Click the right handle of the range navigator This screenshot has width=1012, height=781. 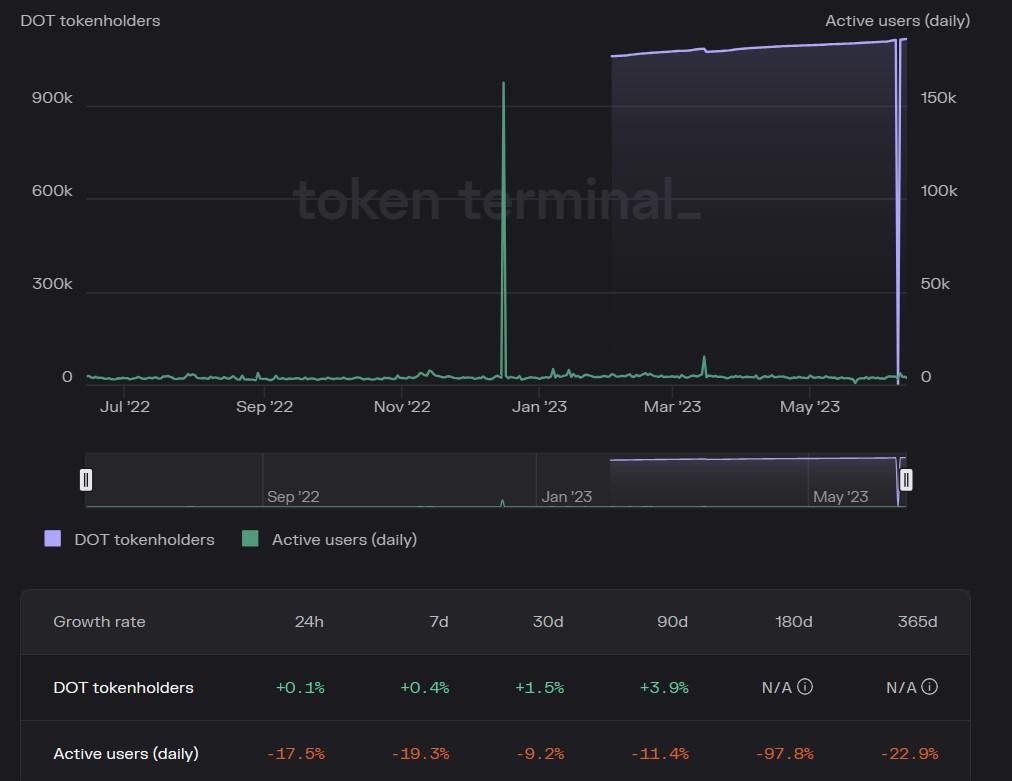pyautogui.click(x=906, y=480)
